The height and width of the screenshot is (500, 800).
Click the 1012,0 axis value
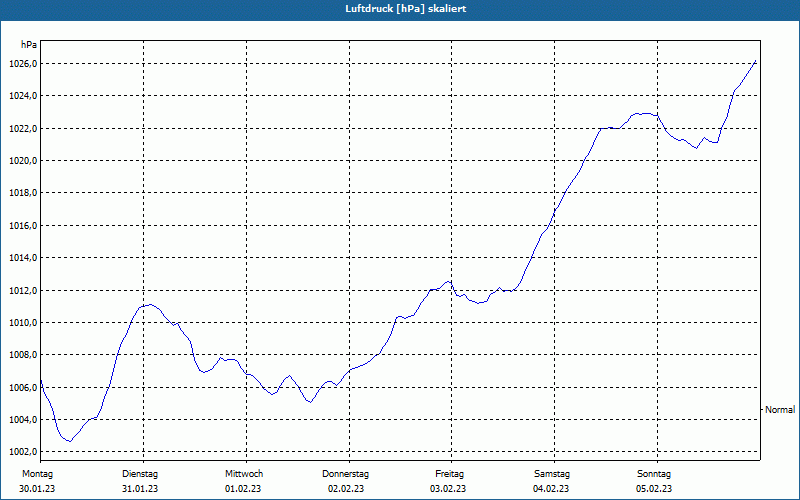(x=22, y=291)
